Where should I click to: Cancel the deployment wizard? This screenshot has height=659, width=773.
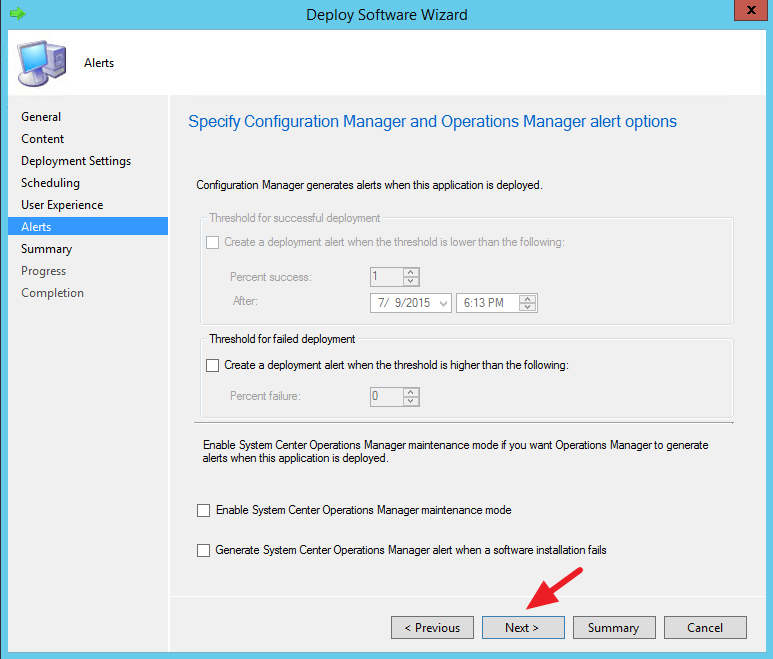[705, 627]
